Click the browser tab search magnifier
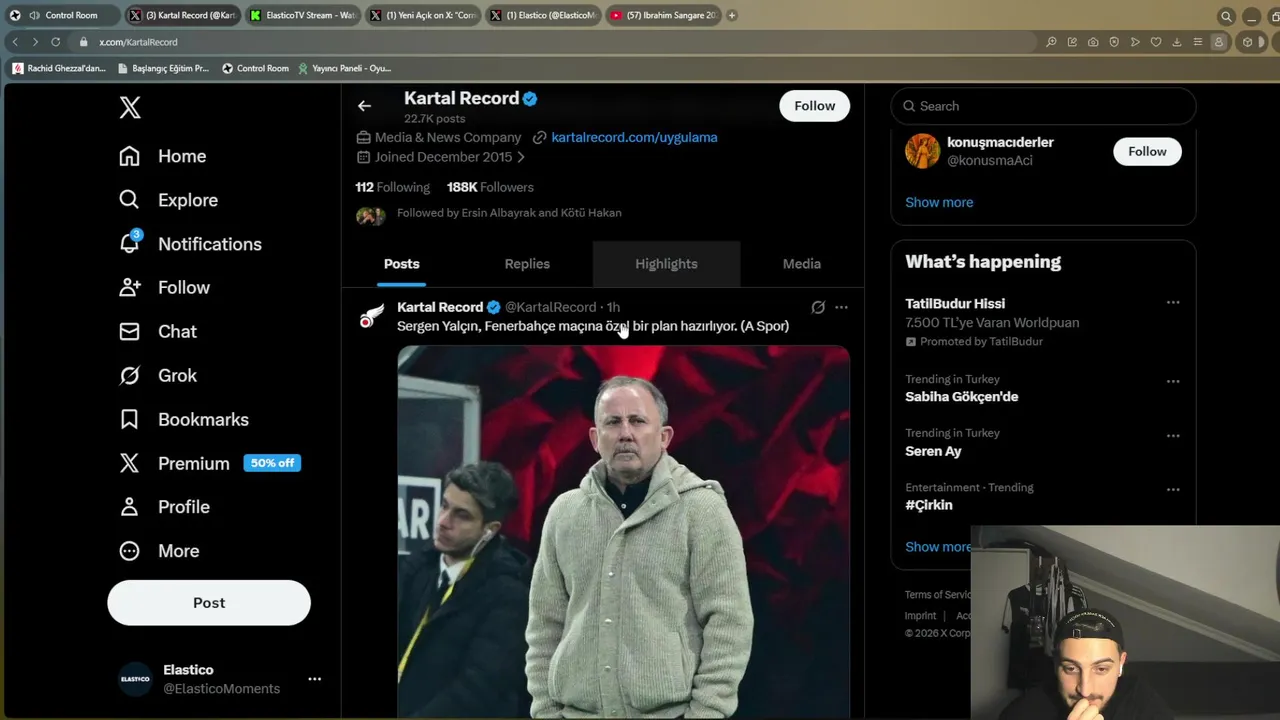Viewport: 1280px width, 720px height. point(1226,16)
